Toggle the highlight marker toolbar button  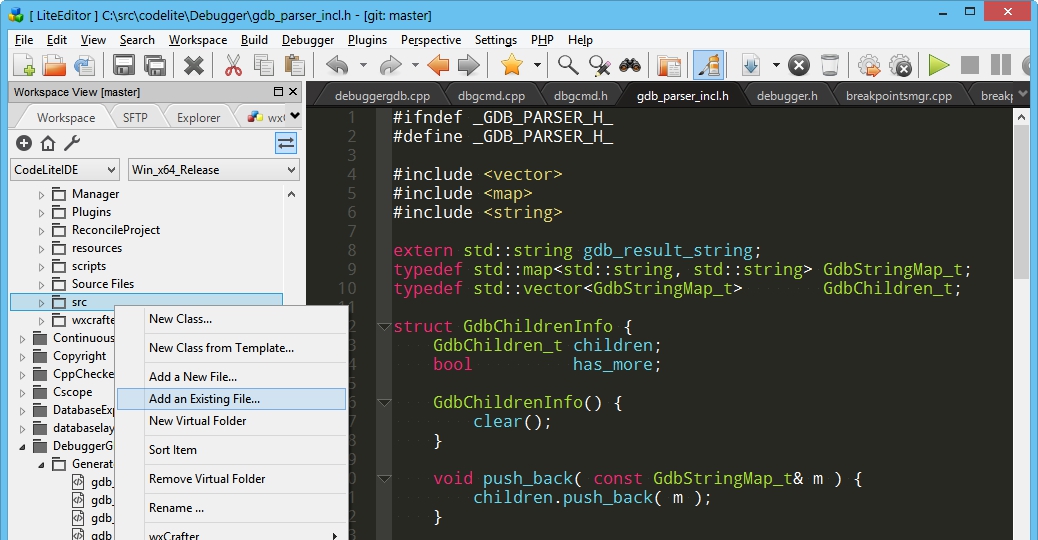(708, 66)
